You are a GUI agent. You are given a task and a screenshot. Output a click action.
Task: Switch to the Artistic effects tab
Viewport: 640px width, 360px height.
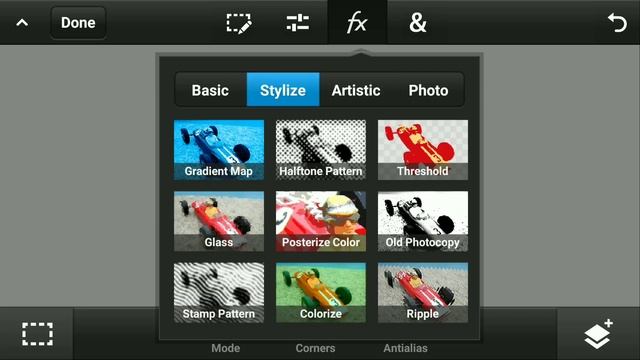[x=356, y=90]
